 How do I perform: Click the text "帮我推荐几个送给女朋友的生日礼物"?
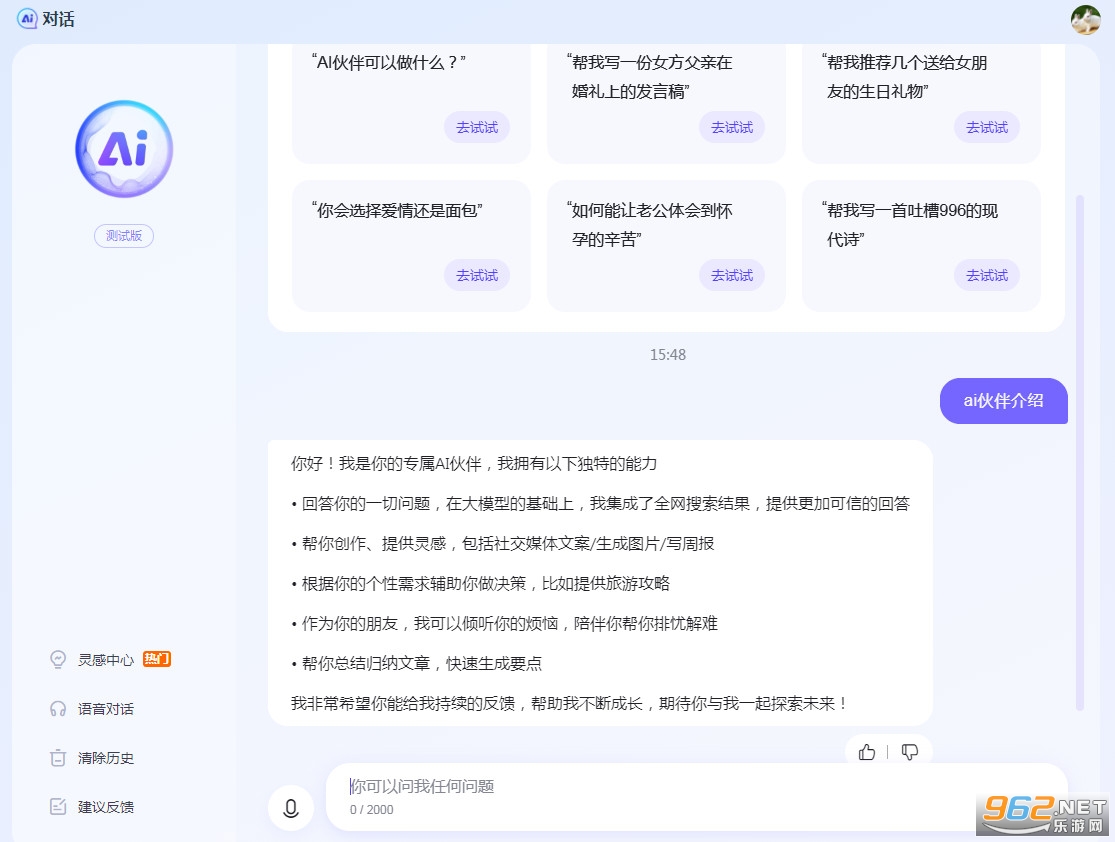[905, 77]
